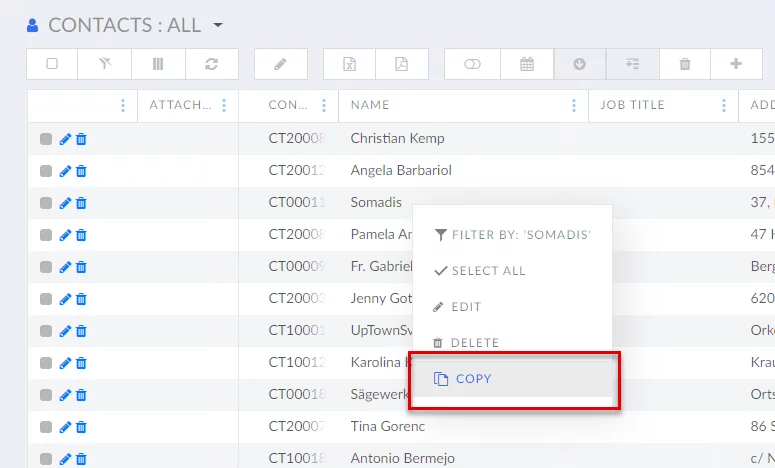This screenshot has height=468, width=775.
Task: Toggle the select-all checkbox in toolbar
Action: [52, 64]
